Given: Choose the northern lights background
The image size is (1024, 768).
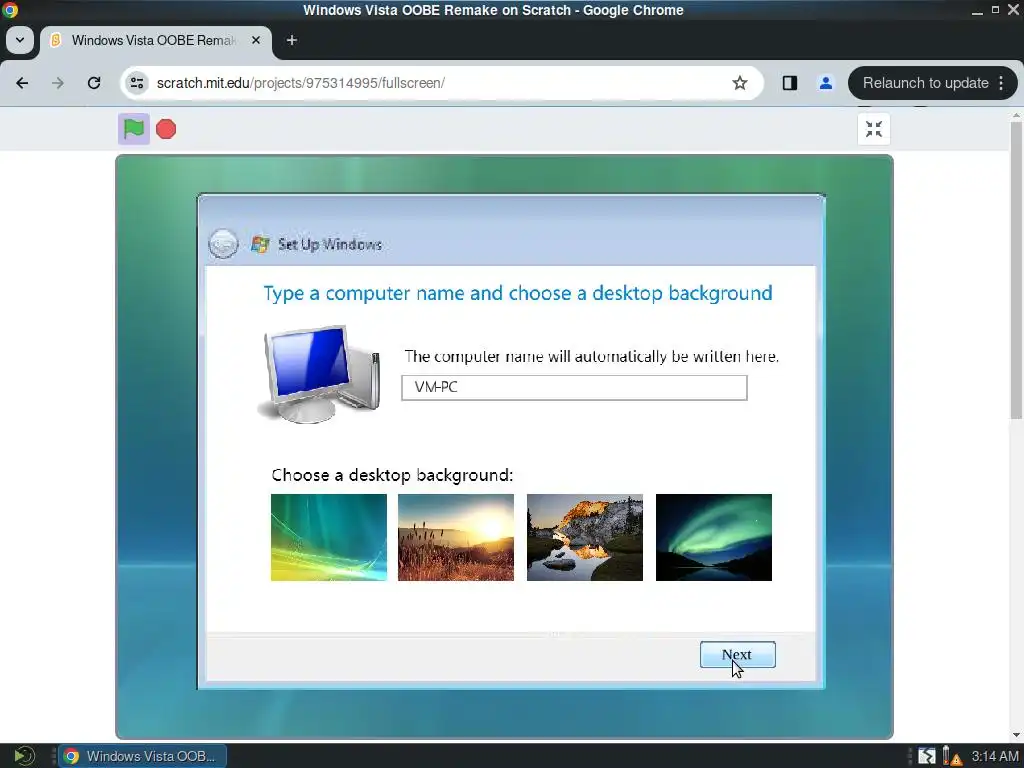Looking at the screenshot, I should (x=714, y=537).
